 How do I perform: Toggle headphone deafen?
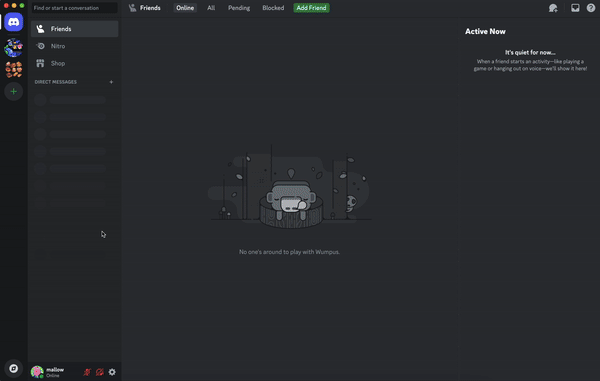coord(99,372)
